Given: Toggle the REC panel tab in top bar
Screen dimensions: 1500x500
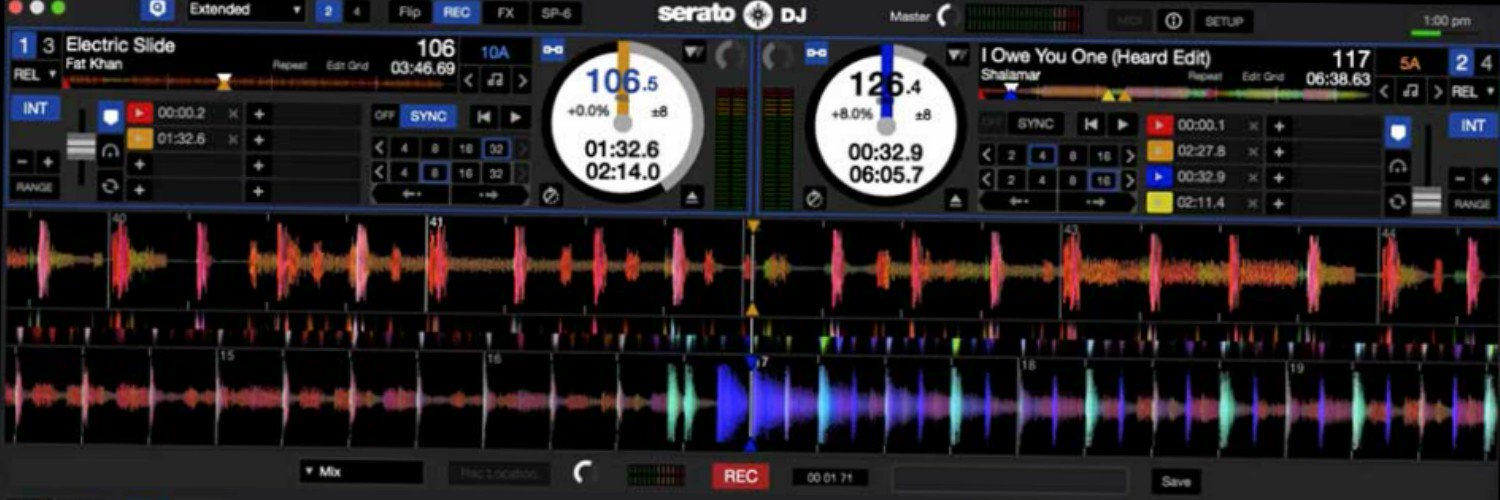Looking at the screenshot, I should 456,13.
